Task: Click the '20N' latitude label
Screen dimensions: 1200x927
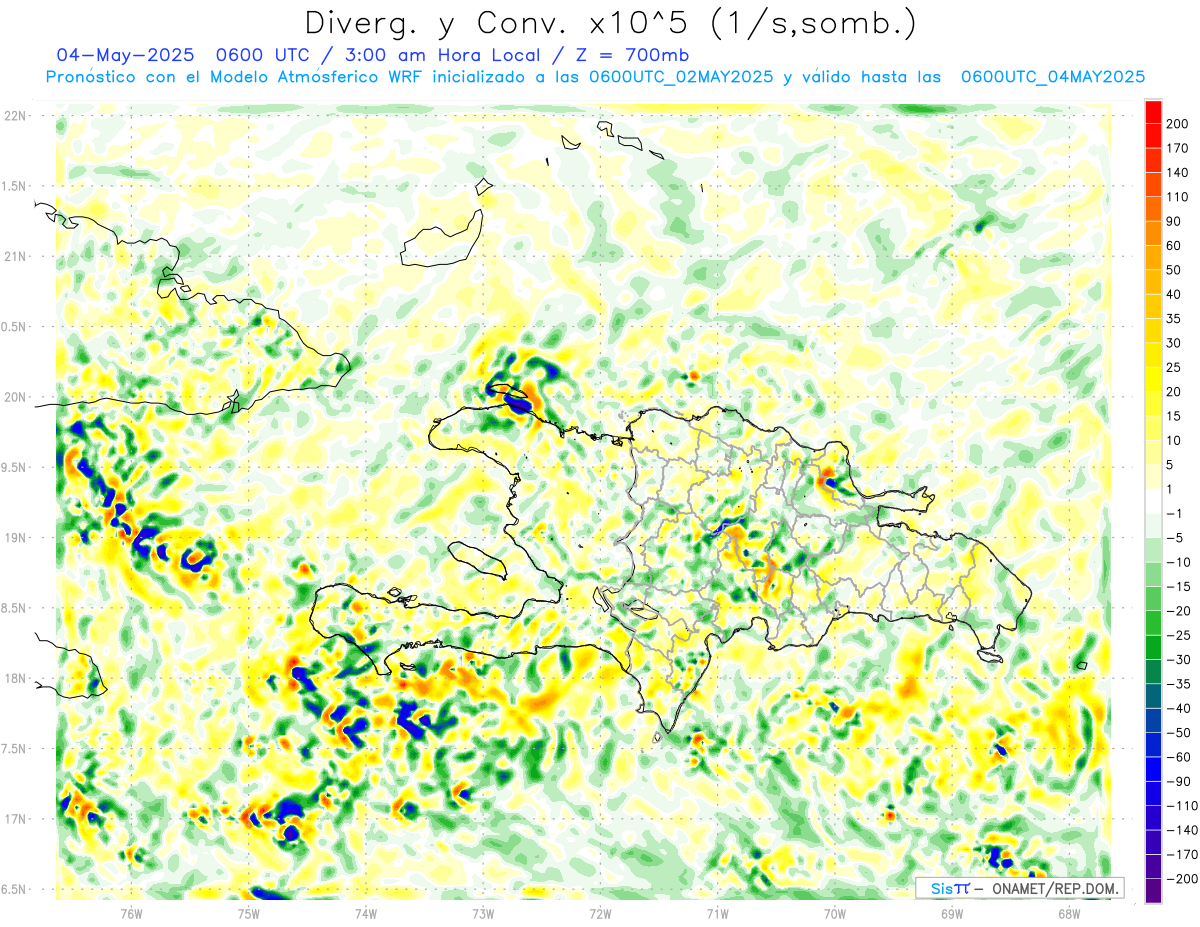Action: tap(15, 397)
